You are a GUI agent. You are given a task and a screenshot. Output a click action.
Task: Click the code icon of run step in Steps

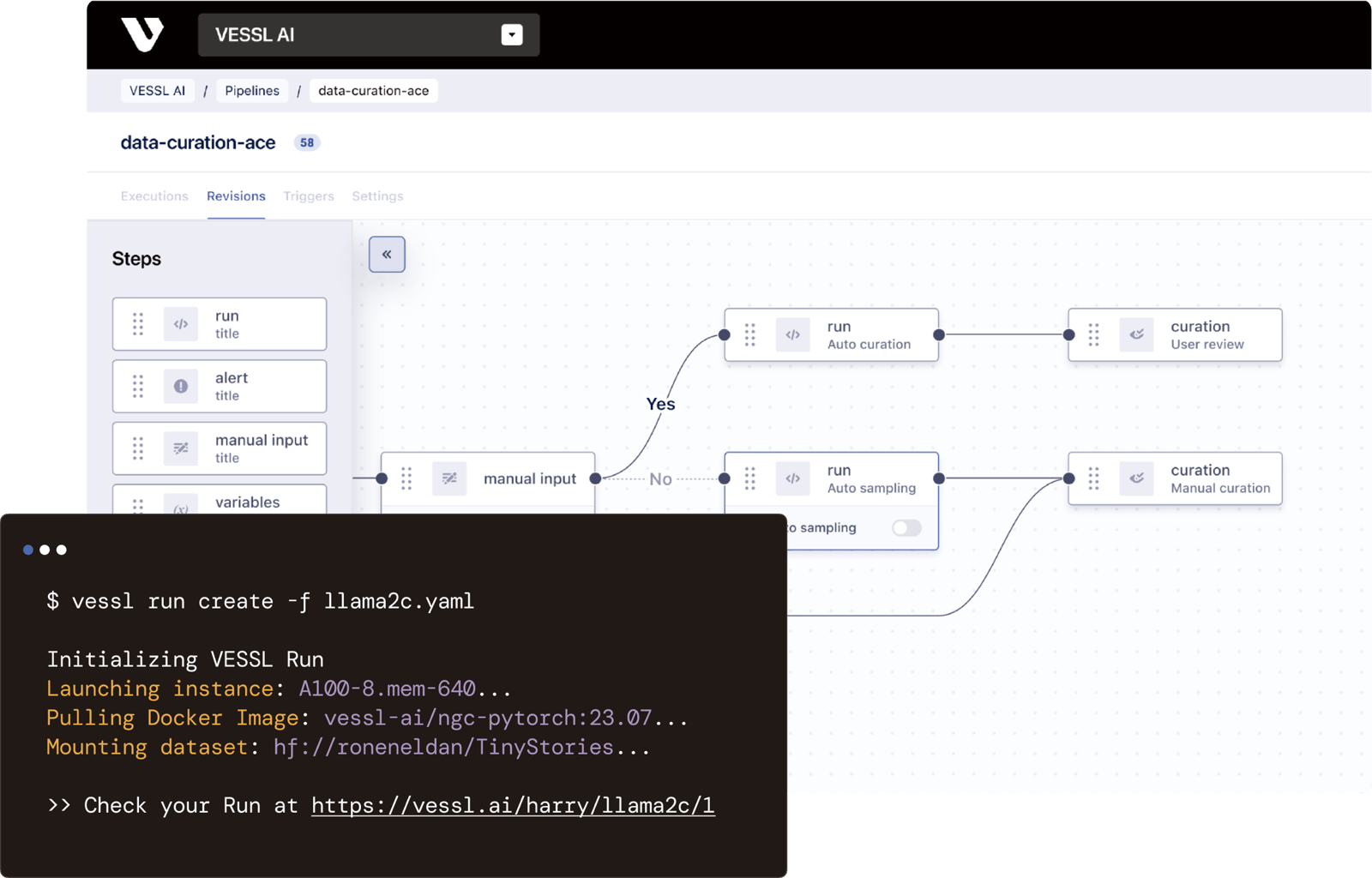click(181, 324)
